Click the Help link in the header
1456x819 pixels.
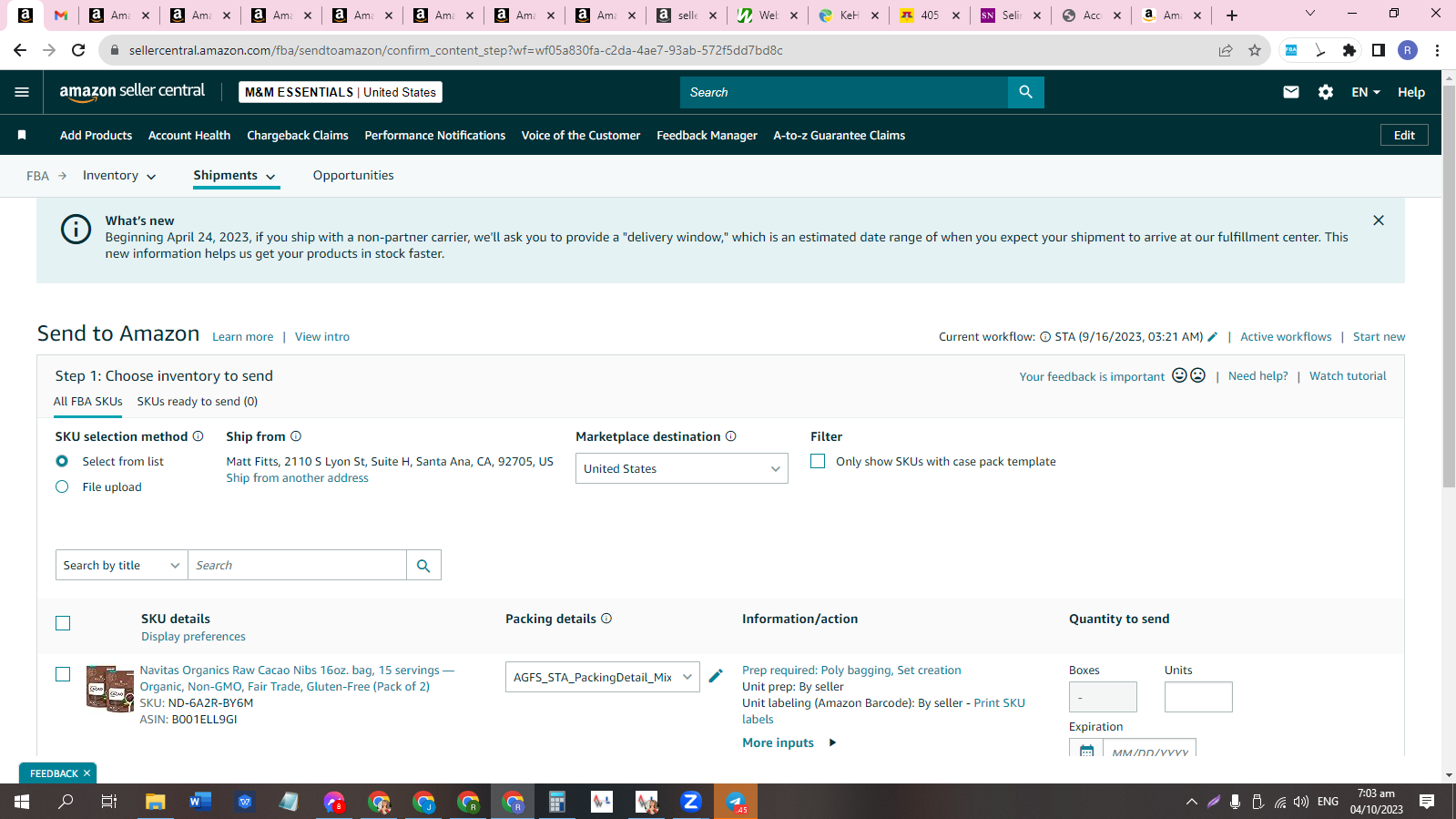pos(1411,92)
